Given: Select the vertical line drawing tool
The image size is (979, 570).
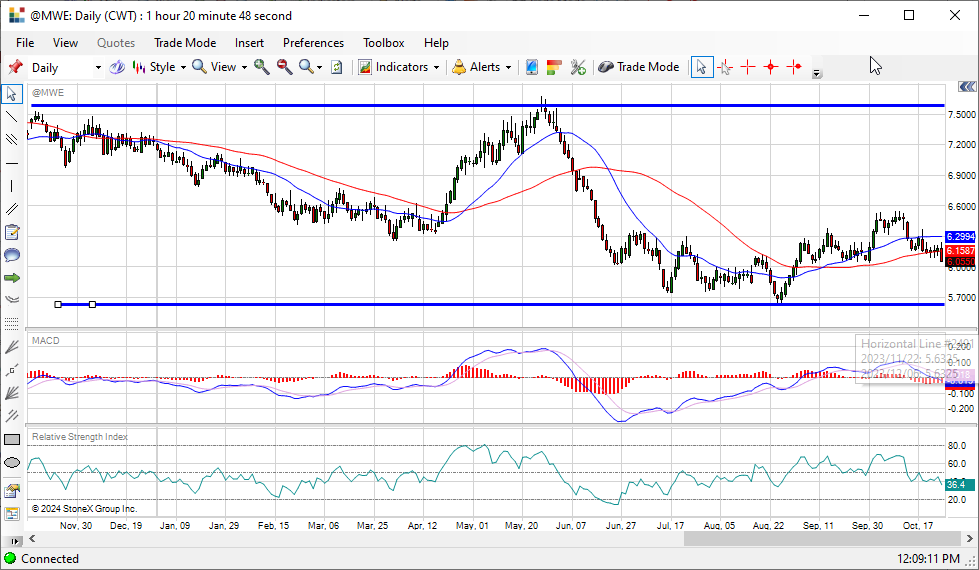Looking at the screenshot, I should pos(11,186).
